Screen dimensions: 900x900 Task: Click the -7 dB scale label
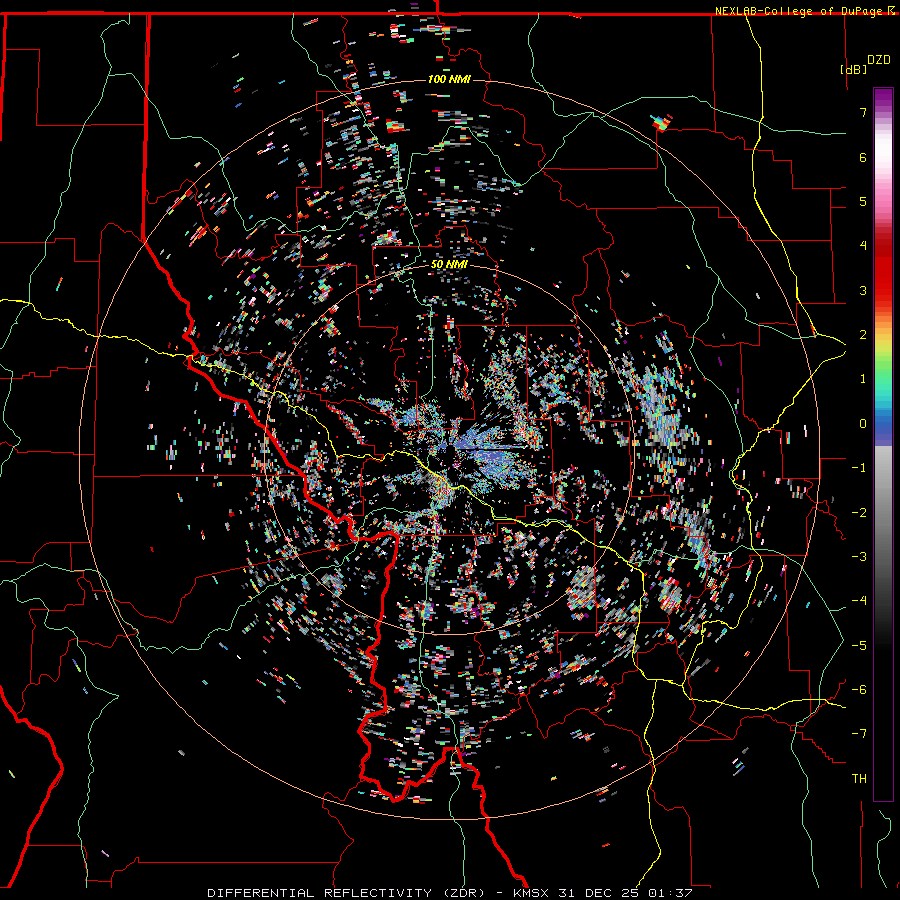[859, 734]
